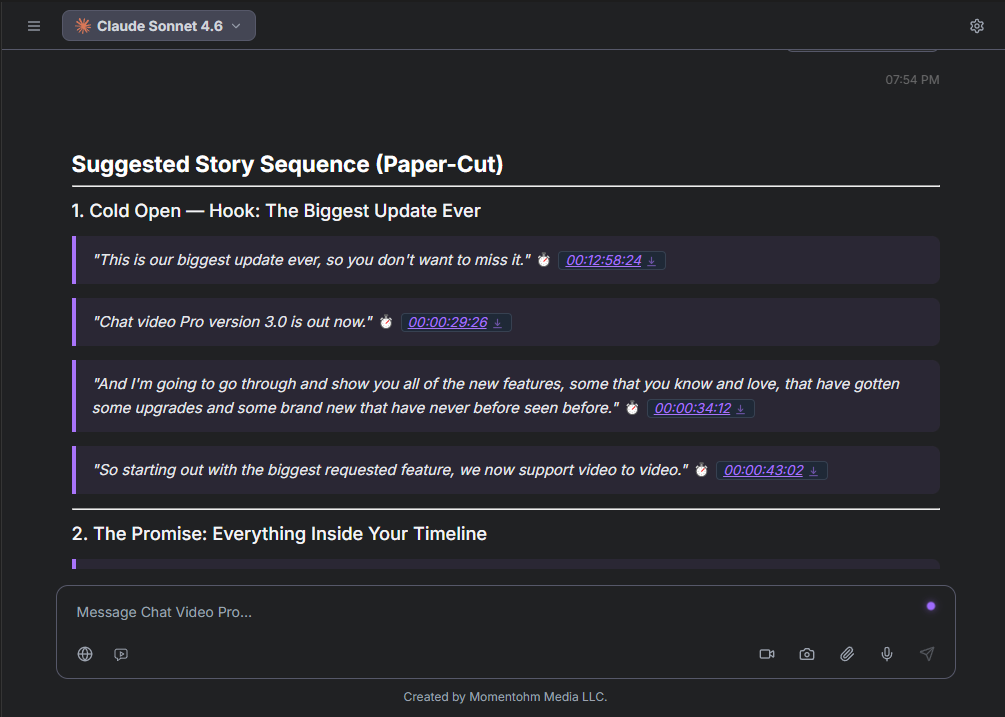Click stopwatch icon beside 00:00:29:26
The image size is (1005, 717).
386,322
